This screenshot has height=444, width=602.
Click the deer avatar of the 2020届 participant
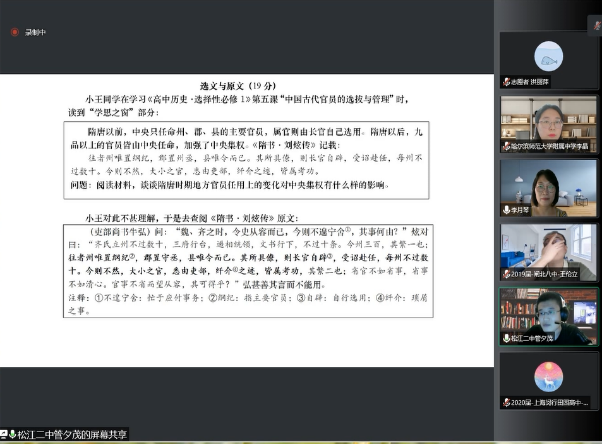click(548, 377)
